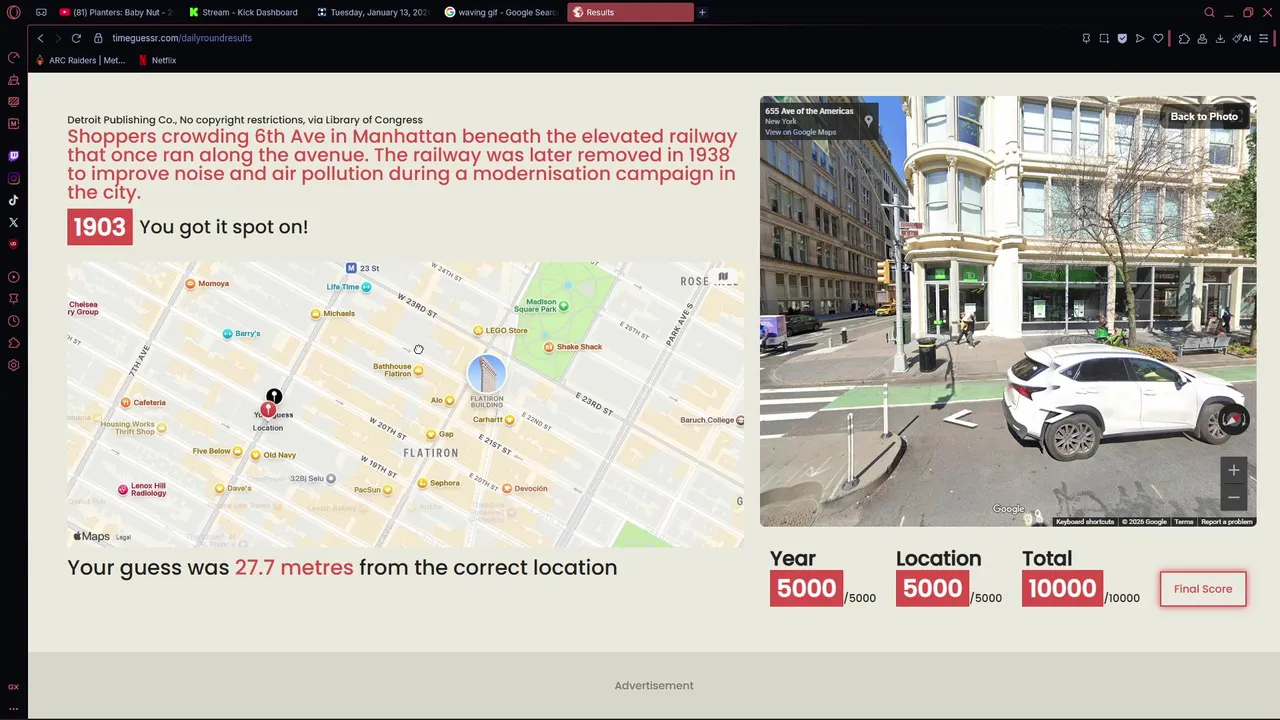The width and height of the screenshot is (1280, 720).
Task: Click the 1903 year badge
Action: 99,227
